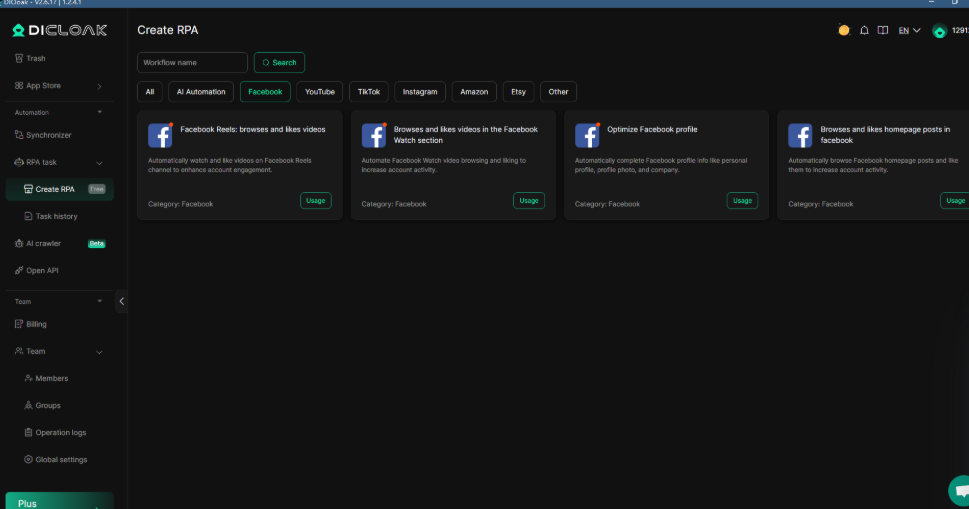Click the green user avatar
The image size is (969, 509).
click(939, 31)
